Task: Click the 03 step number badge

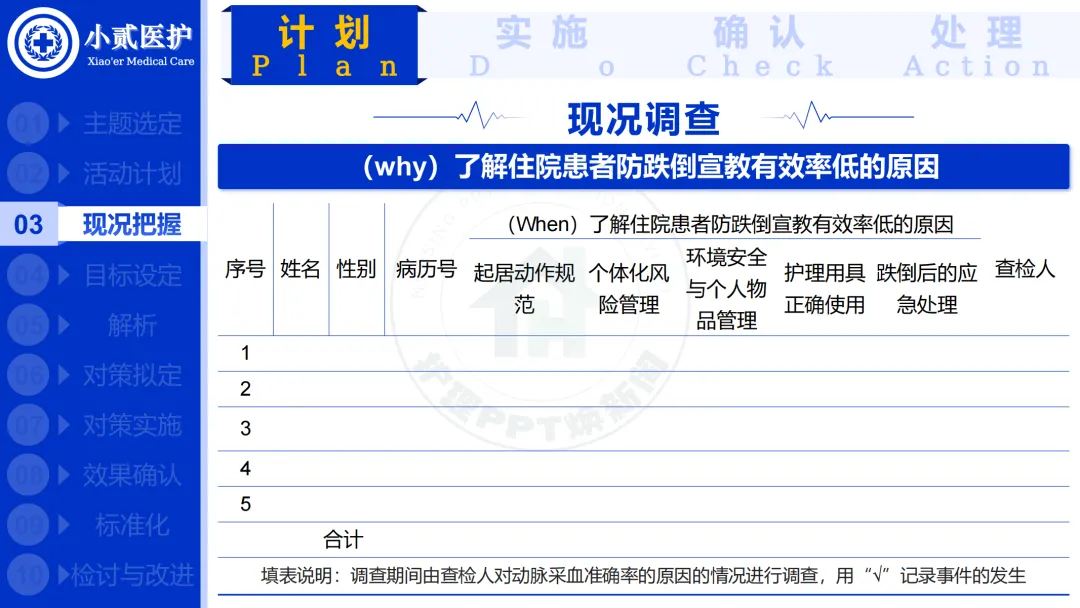Action: pyautogui.click(x=28, y=224)
